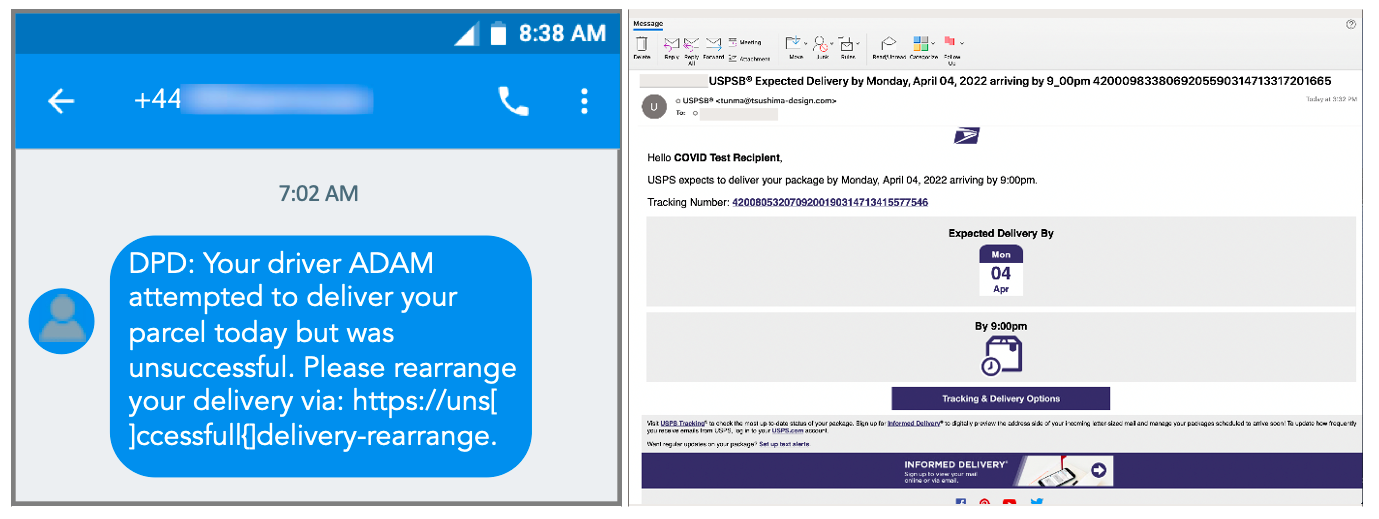1379x519 pixels.
Task: Click the Junk icon in the ribbon
Action: 821,43
